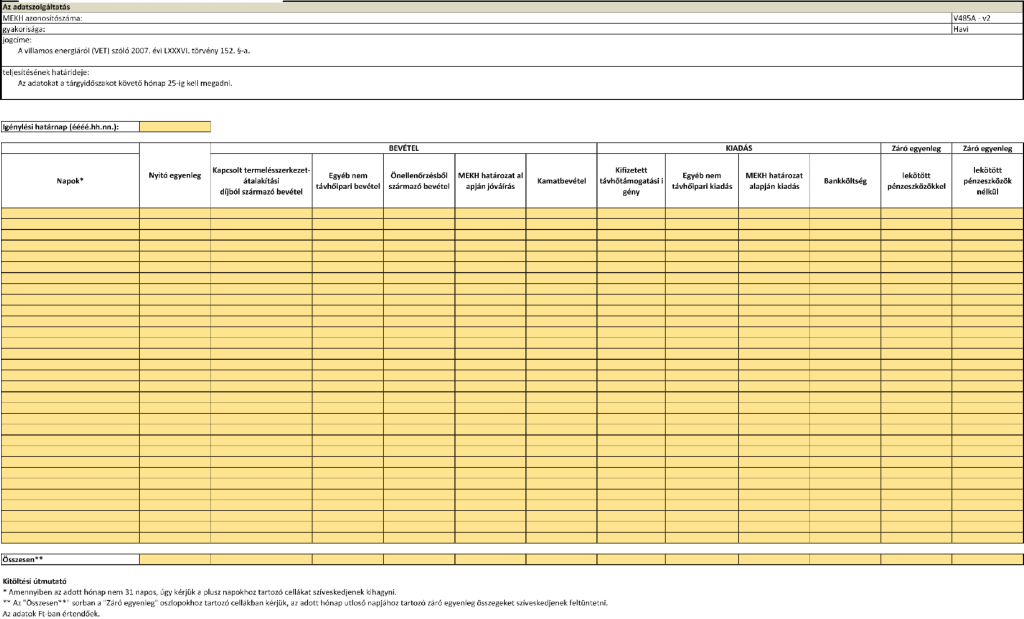This screenshot has width=1024, height=619.
Task: Click the 'Kitöltési útmutató' heading
Action: pyautogui.click(x=35, y=581)
